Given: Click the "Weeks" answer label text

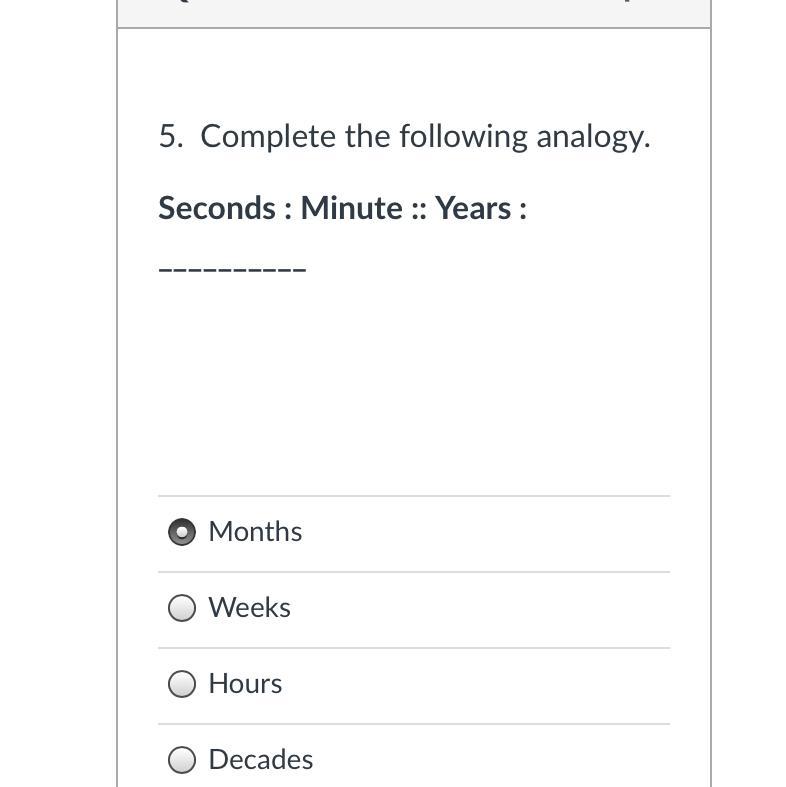Looking at the screenshot, I should click(249, 608).
